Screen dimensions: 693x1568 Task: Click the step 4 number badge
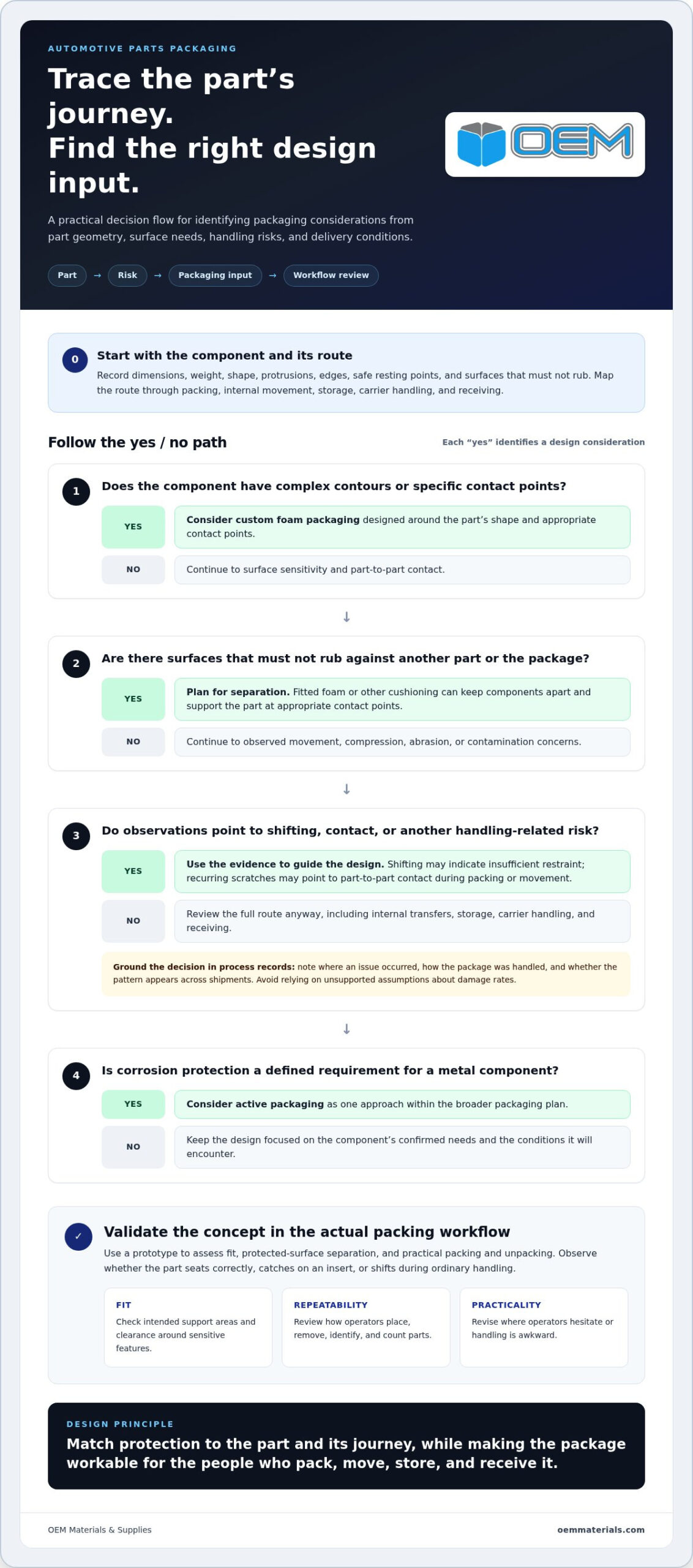click(x=76, y=1075)
